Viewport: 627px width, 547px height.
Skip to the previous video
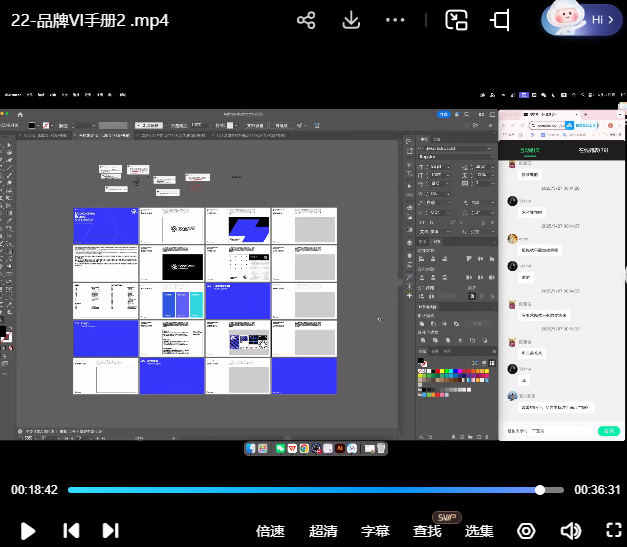(x=71, y=531)
